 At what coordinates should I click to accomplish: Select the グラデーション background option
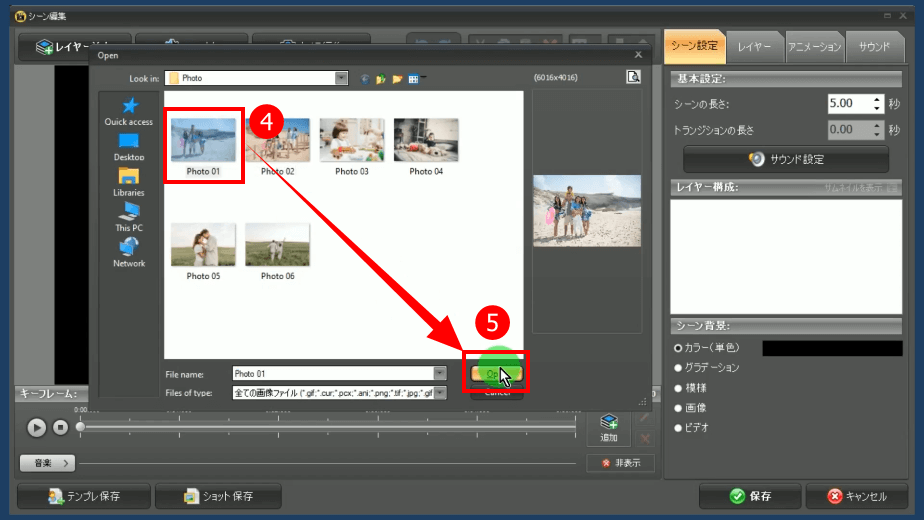click(x=678, y=368)
